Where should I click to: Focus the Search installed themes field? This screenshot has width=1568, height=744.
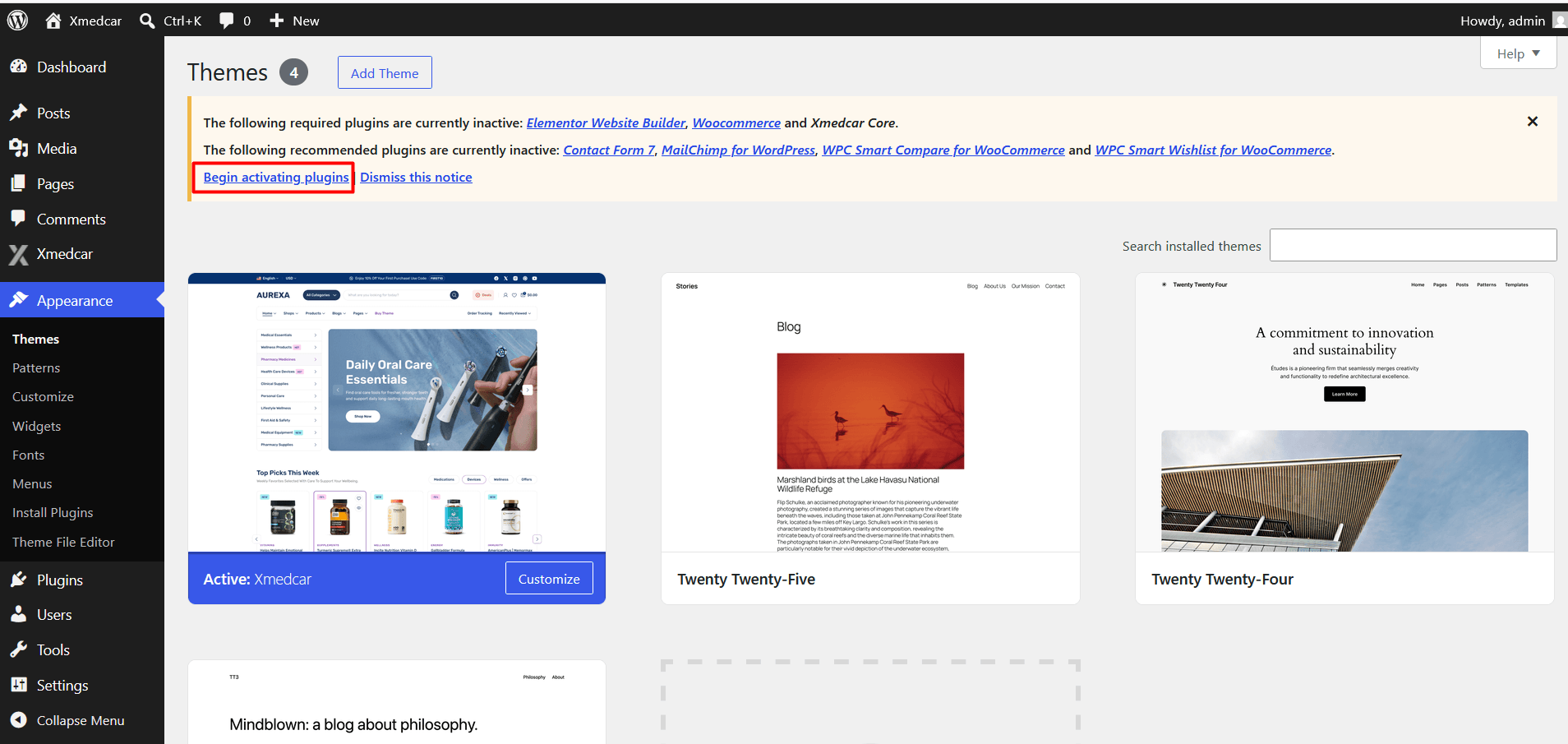(x=1413, y=245)
